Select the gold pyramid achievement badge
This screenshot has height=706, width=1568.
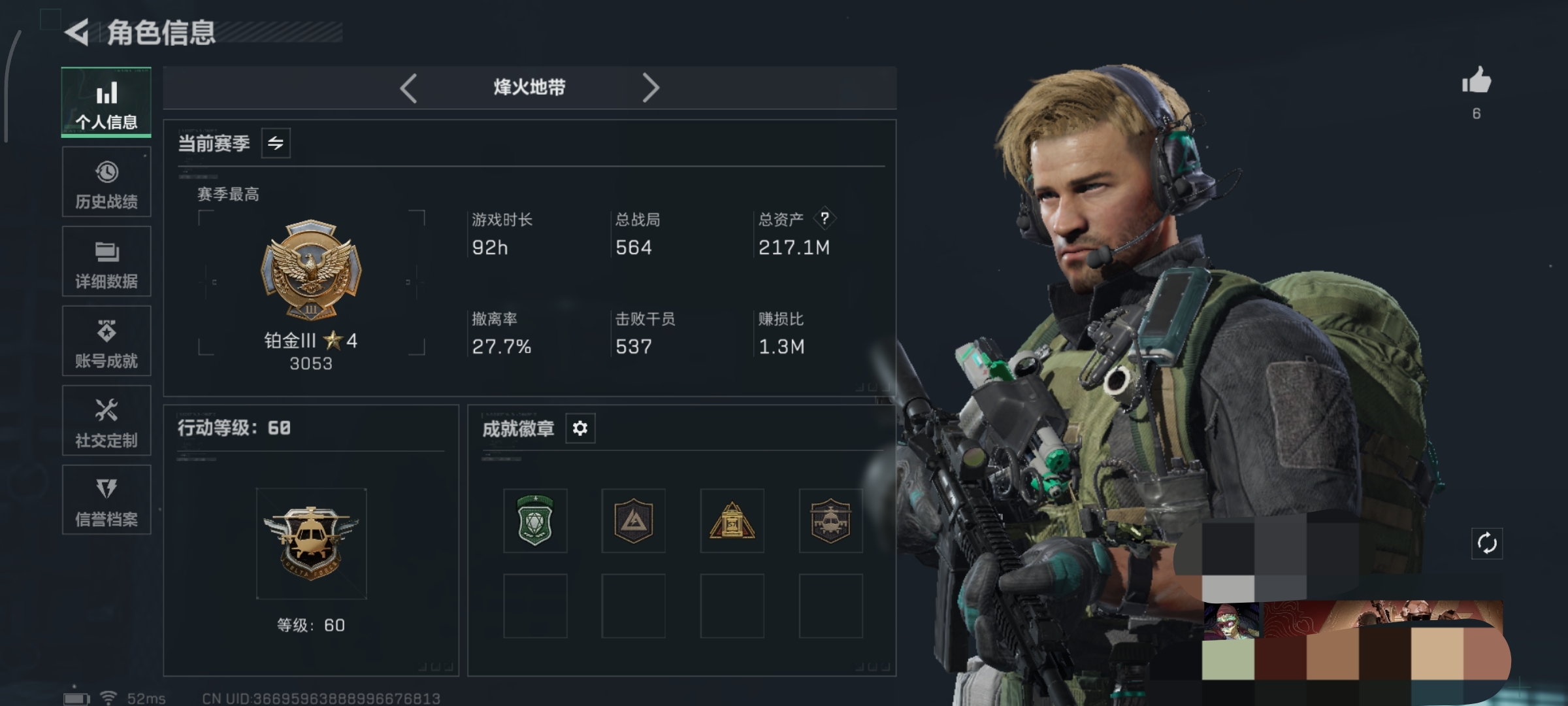pos(732,520)
